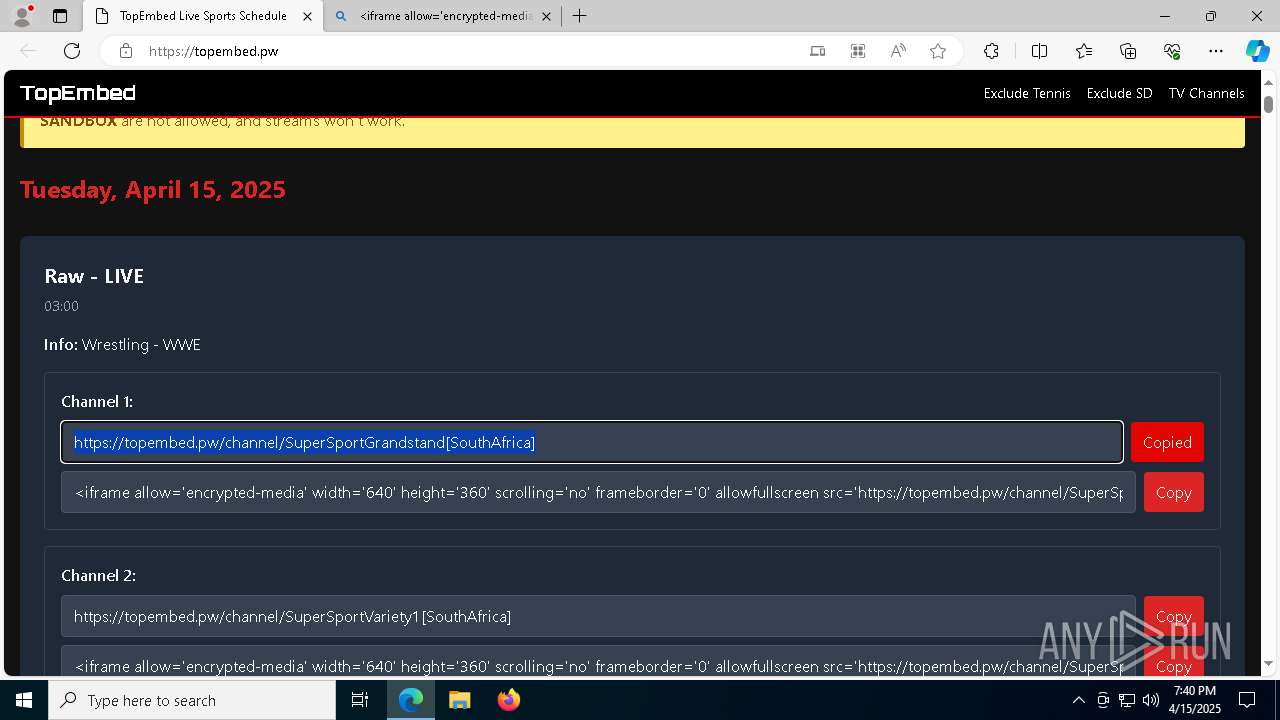Open File Explorer from taskbar
The width and height of the screenshot is (1280, 720).
(x=459, y=700)
